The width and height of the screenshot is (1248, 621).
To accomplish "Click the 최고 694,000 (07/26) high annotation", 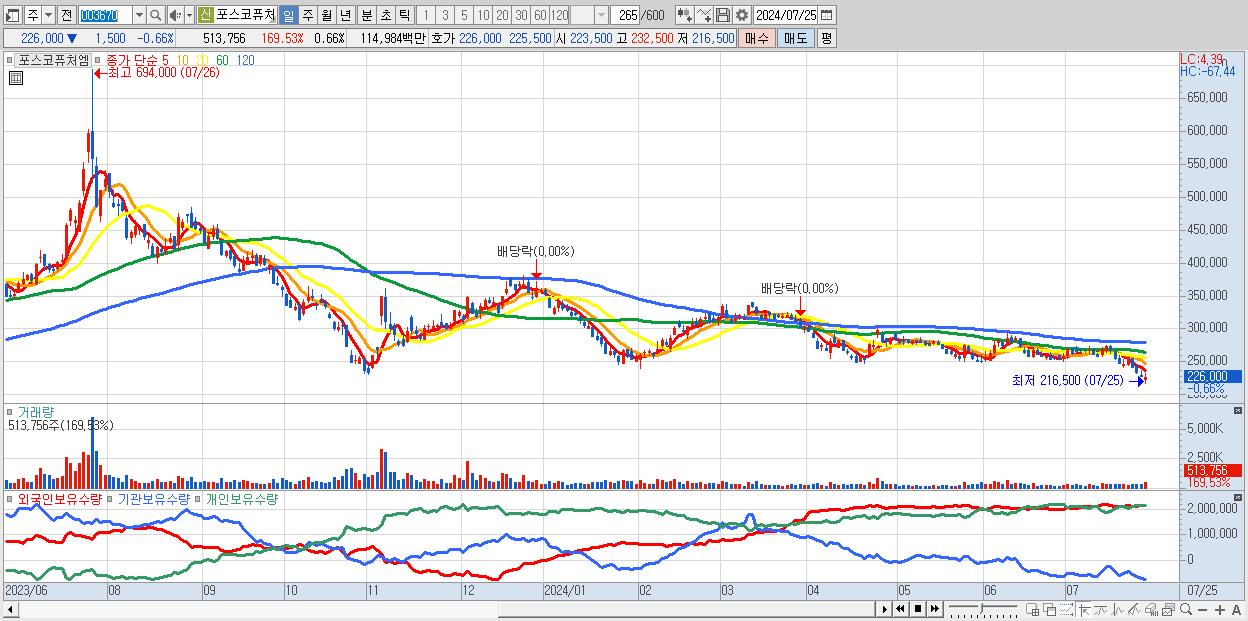I will [x=163, y=73].
